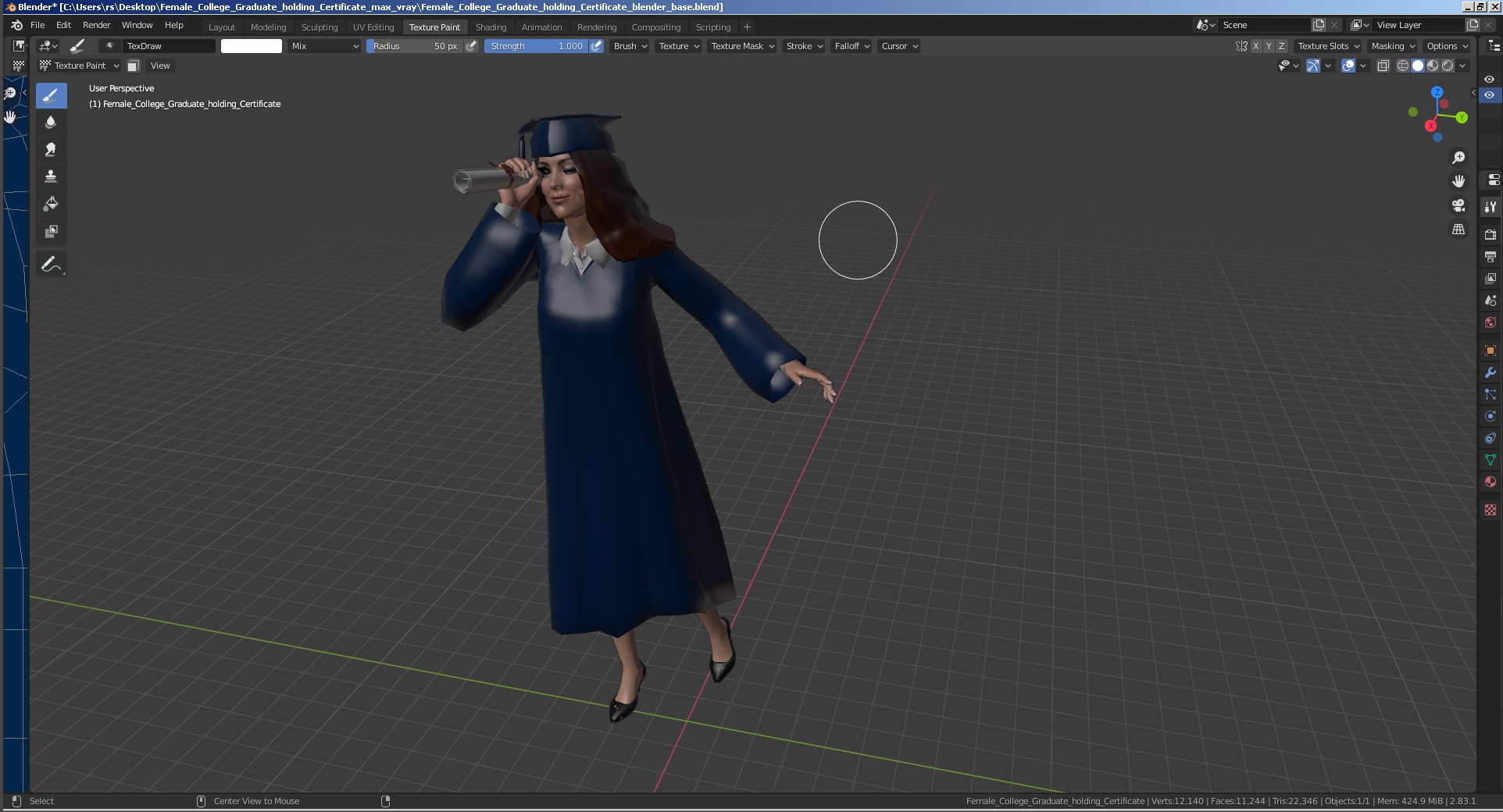The image size is (1503, 812).
Task: Switch to Wireframe viewport shading
Action: [x=1403, y=66]
